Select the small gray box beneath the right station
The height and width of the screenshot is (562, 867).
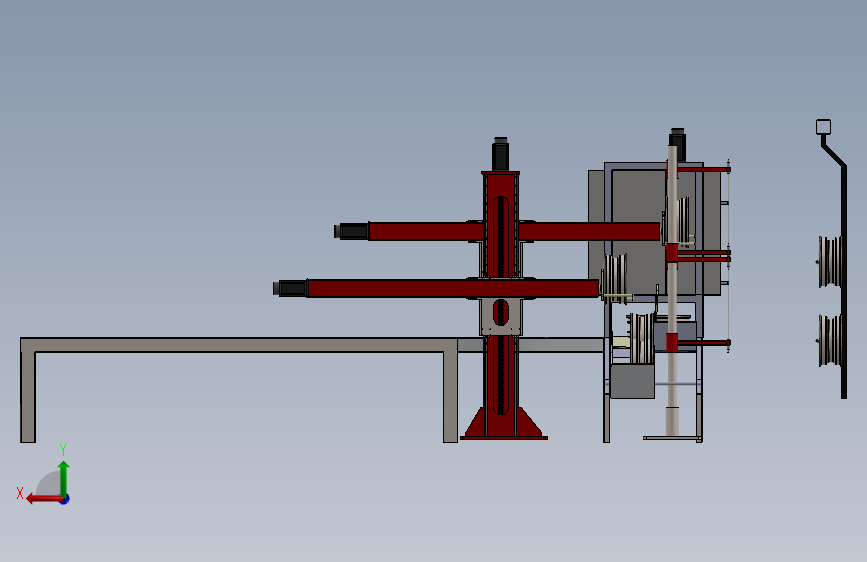[633, 381]
